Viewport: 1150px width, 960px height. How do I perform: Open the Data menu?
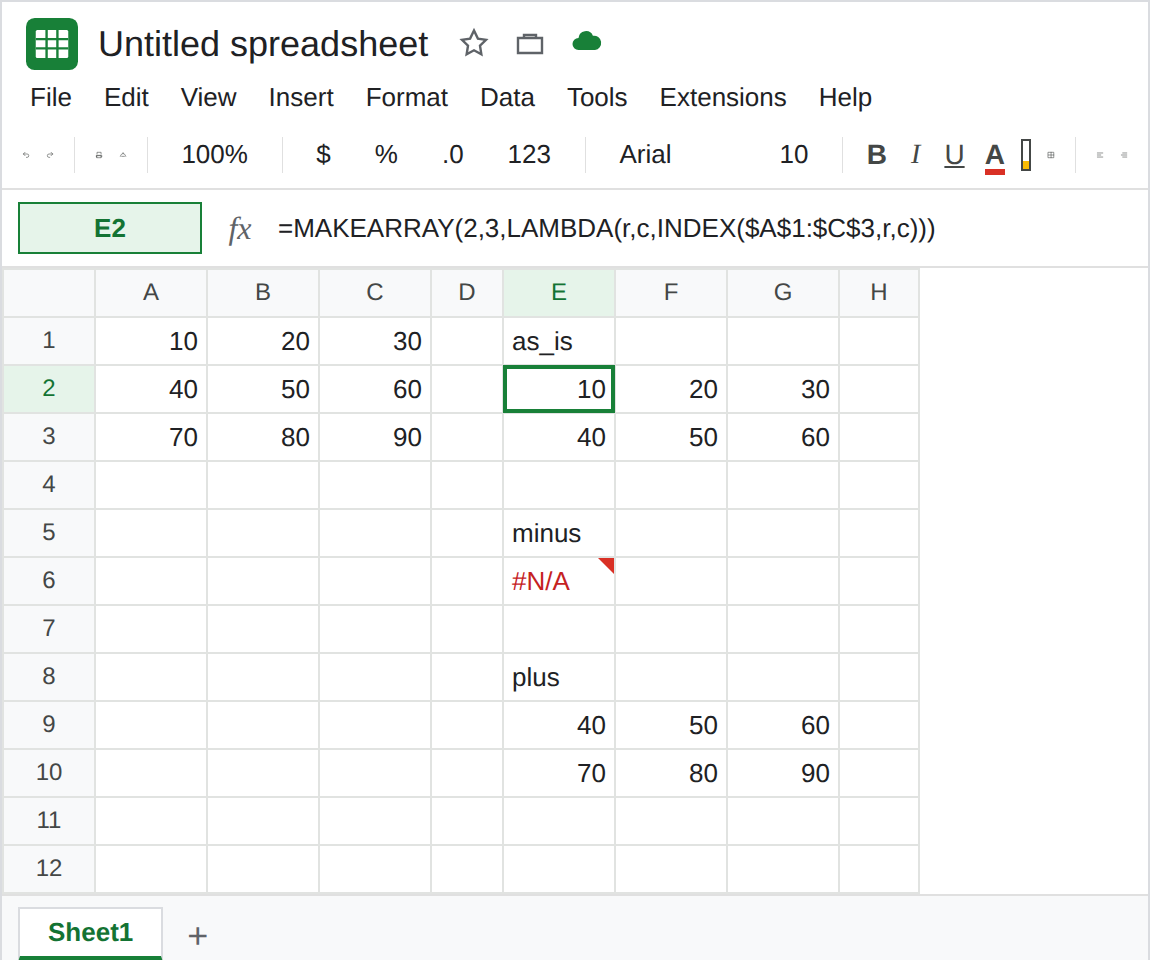[x=507, y=97]
